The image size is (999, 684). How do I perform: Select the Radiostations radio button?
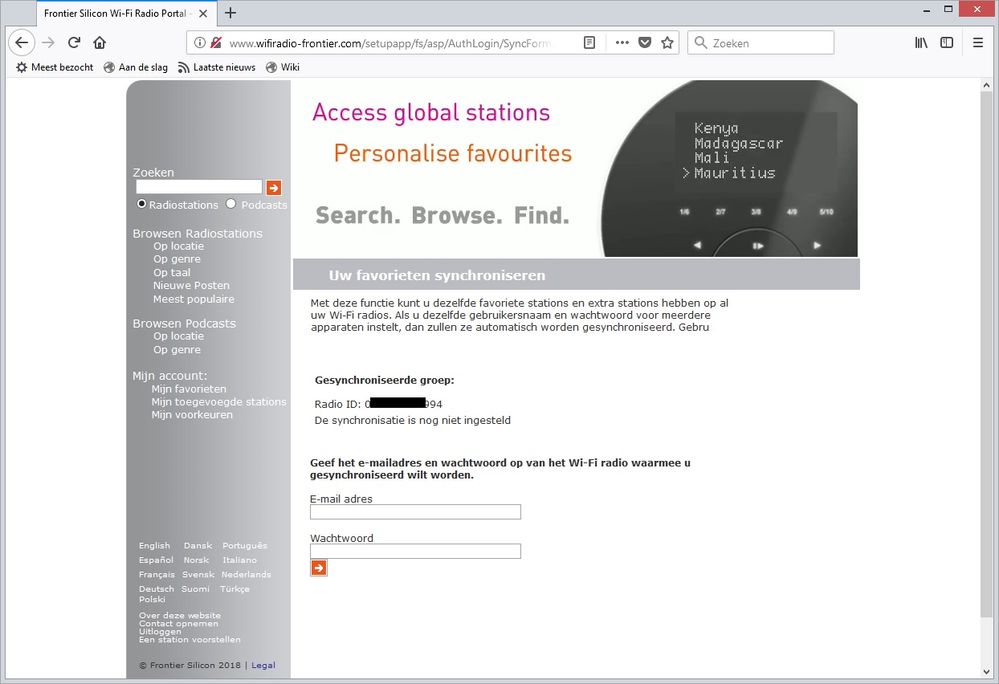click(x=142, y=204)
